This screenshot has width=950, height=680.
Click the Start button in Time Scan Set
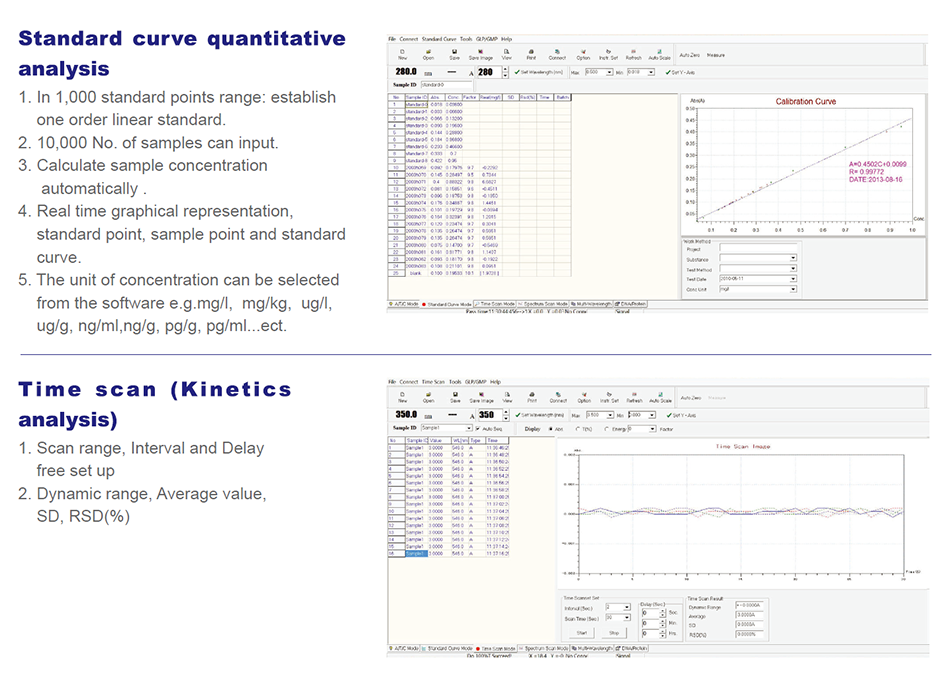[583, 632]
